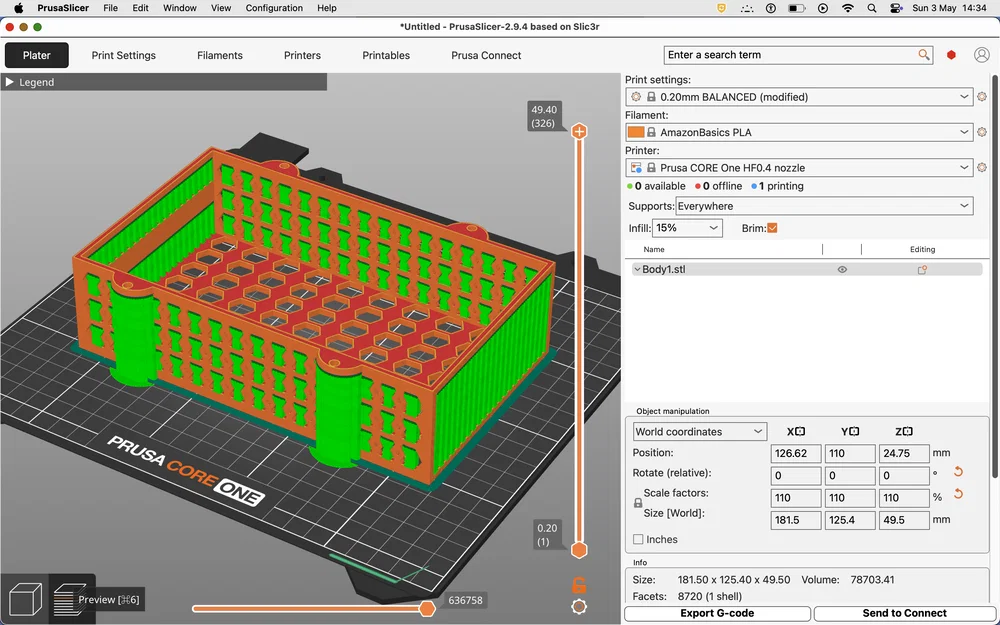Screen dimensions: 1000x625
Task: Click the Position X field showing 126.62
Action: tap(796, 453)
